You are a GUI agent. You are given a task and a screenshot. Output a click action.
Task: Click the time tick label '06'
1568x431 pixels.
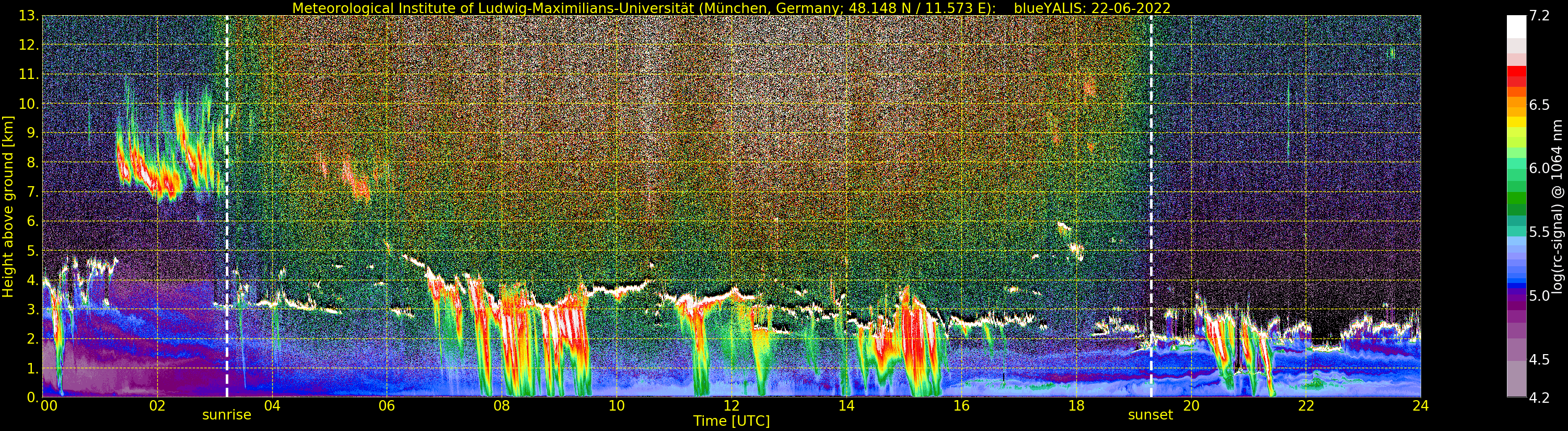coord(387,405)
